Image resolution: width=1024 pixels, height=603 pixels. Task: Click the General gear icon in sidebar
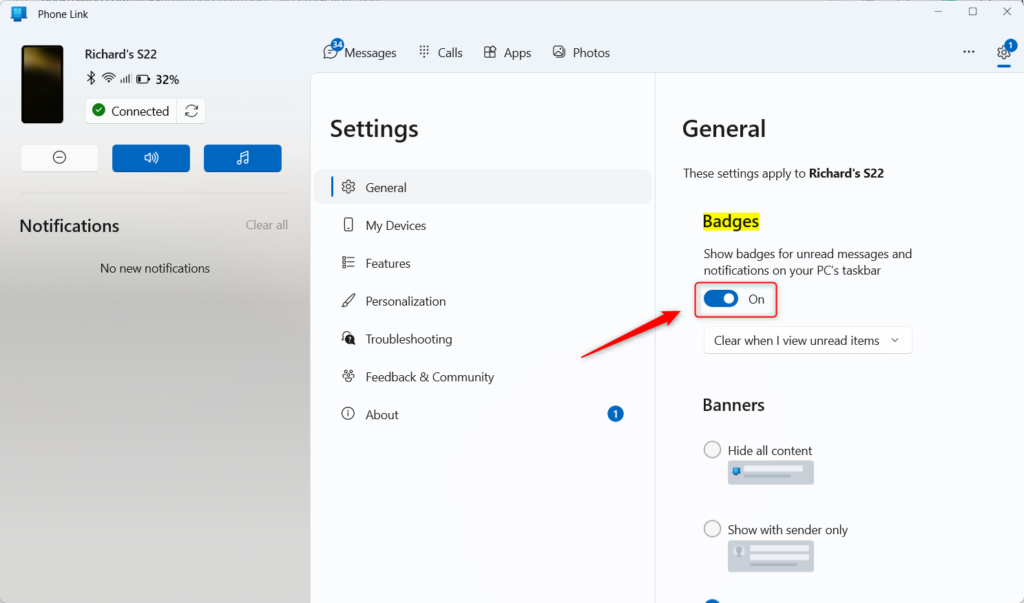[349, 187]
